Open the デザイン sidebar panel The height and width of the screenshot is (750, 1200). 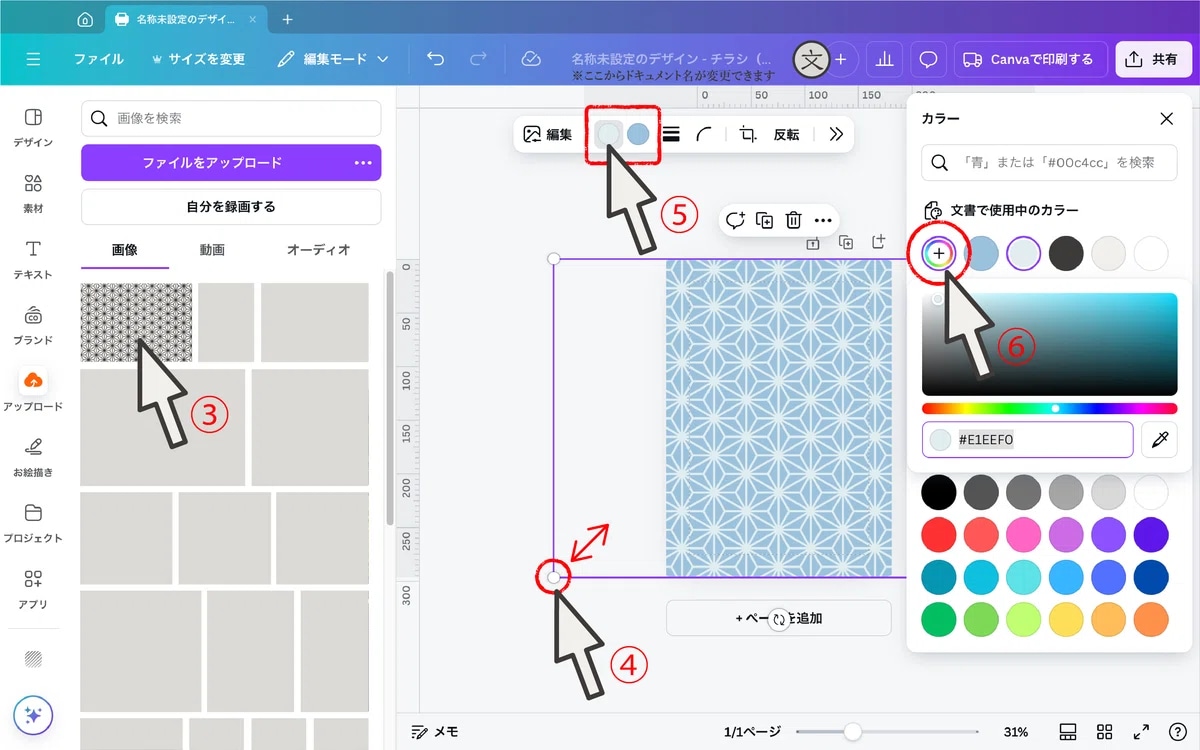pyautogui.click(x=33, y=127)
